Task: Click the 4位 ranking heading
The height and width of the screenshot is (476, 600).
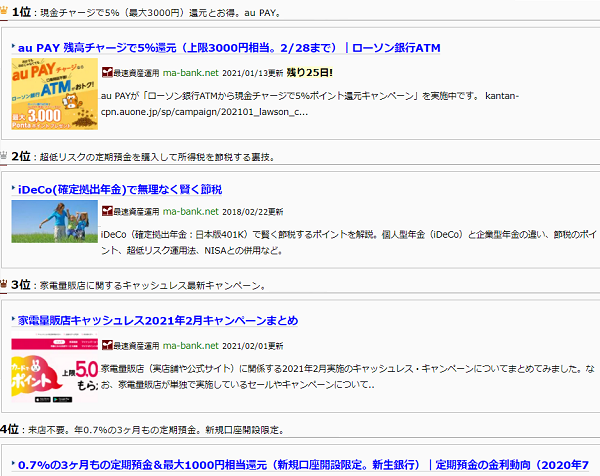Action: [142, 429]
